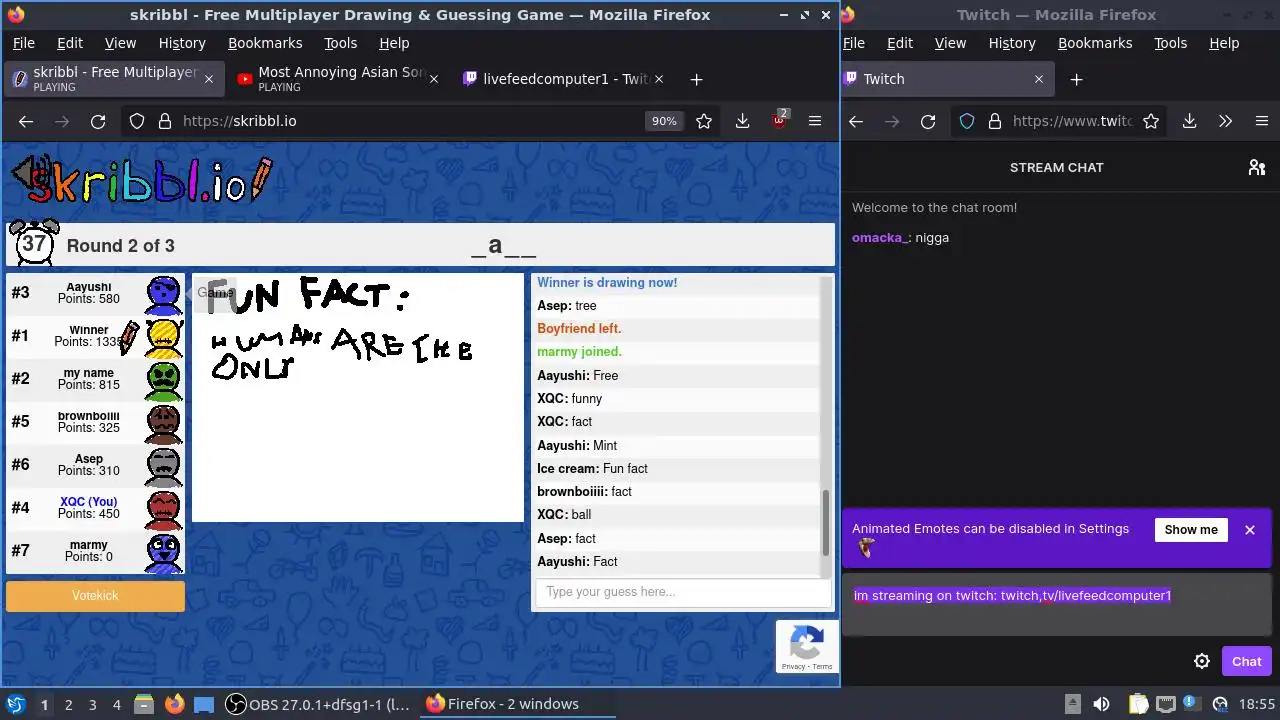The image size is (1280, 720).
Task: Go back in the skribbl Firefox window
Action: coord(26,121)
